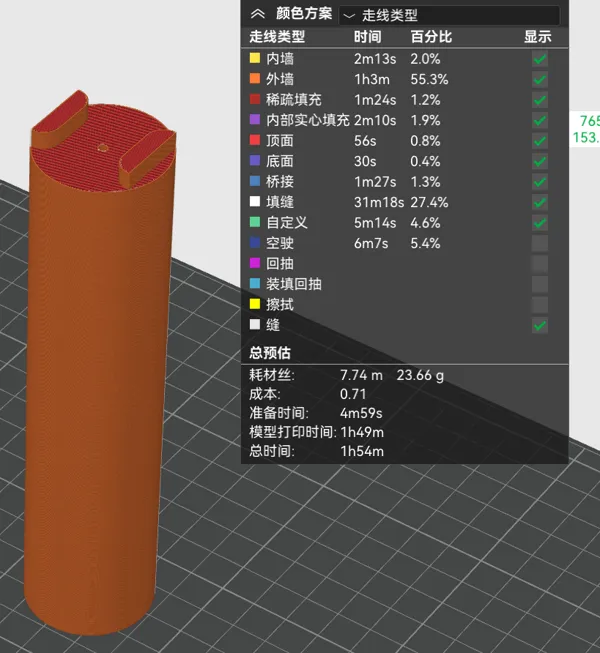Screen dimensions: 600x653
Task: Toggle visibility checkbox for 内墙
Action: [540, 59]
